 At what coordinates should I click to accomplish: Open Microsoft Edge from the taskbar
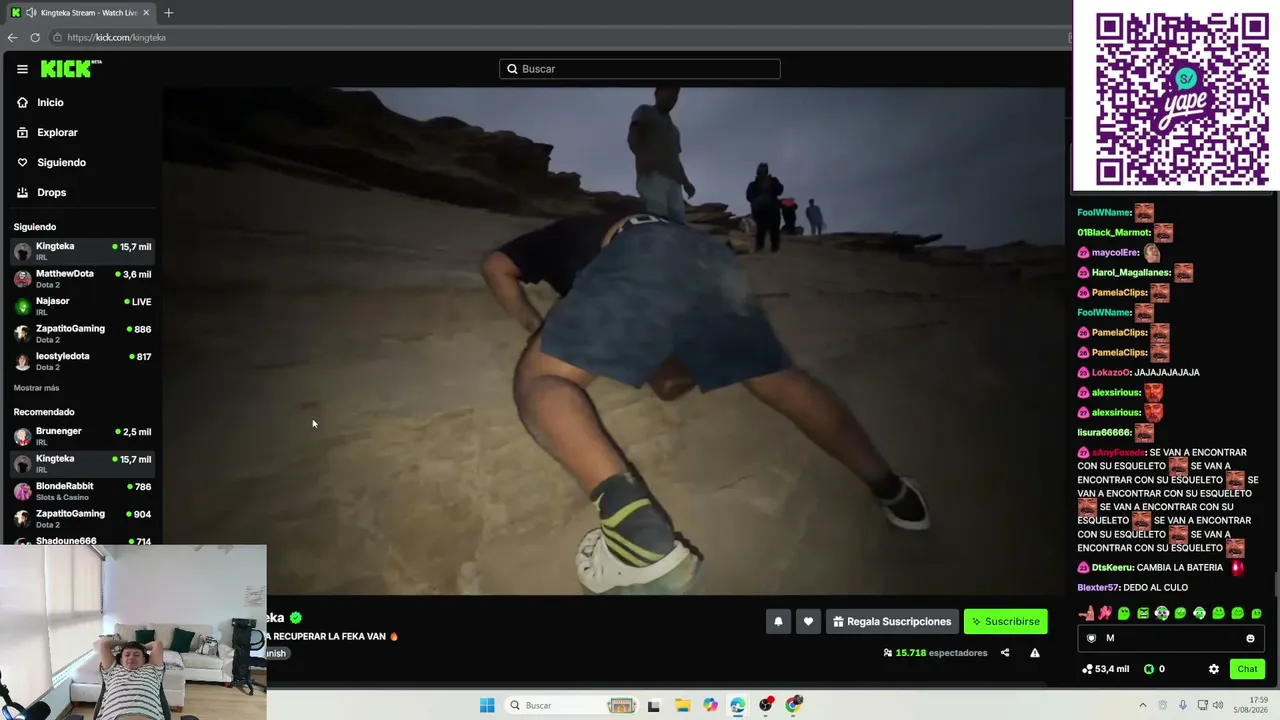[x=737, y=705]
